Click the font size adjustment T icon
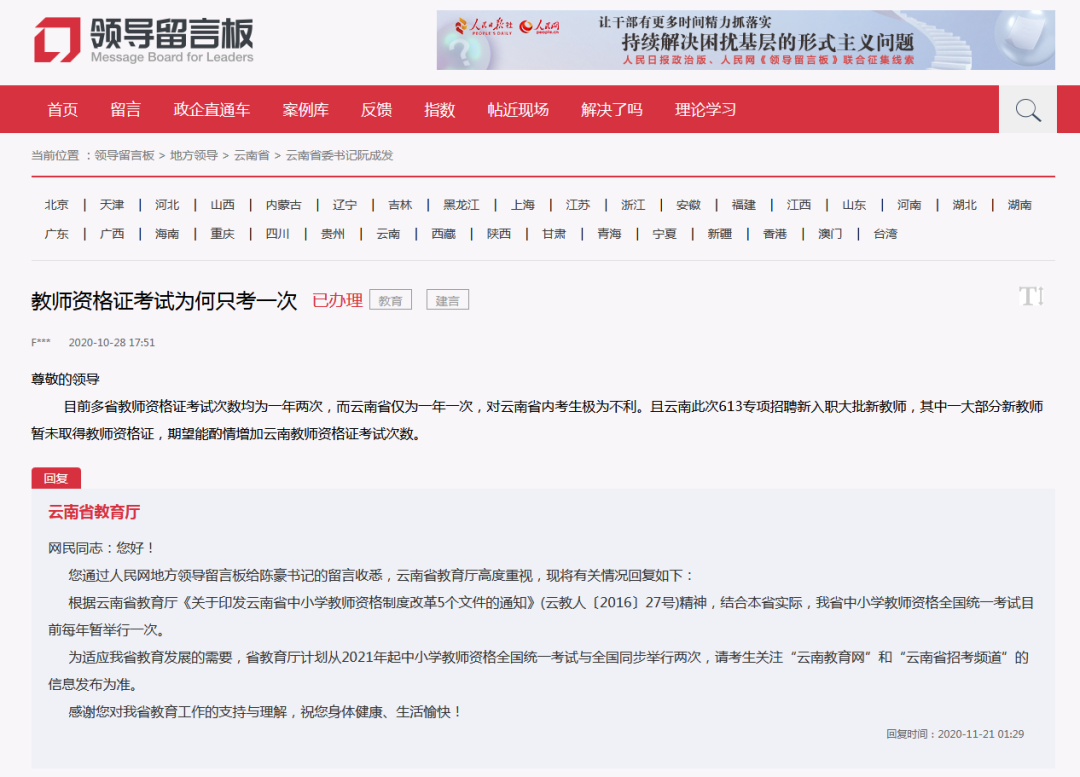The height and width of the screenshot is (777, 1080). (x=1030, y=297)
